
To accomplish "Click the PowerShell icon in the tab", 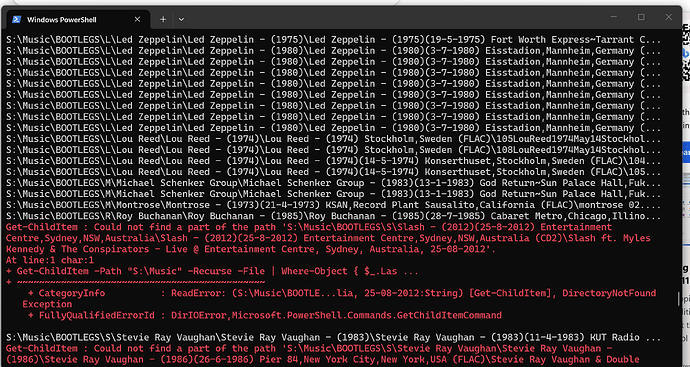I will point(17,19).
